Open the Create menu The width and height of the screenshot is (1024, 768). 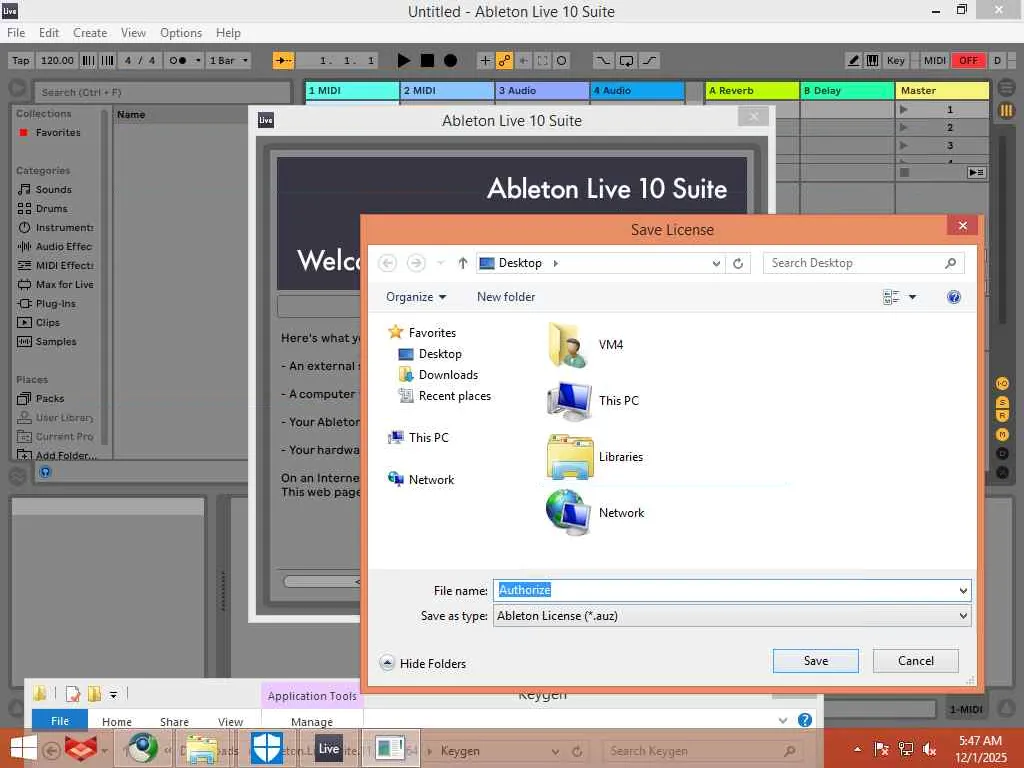click(90, 33)
